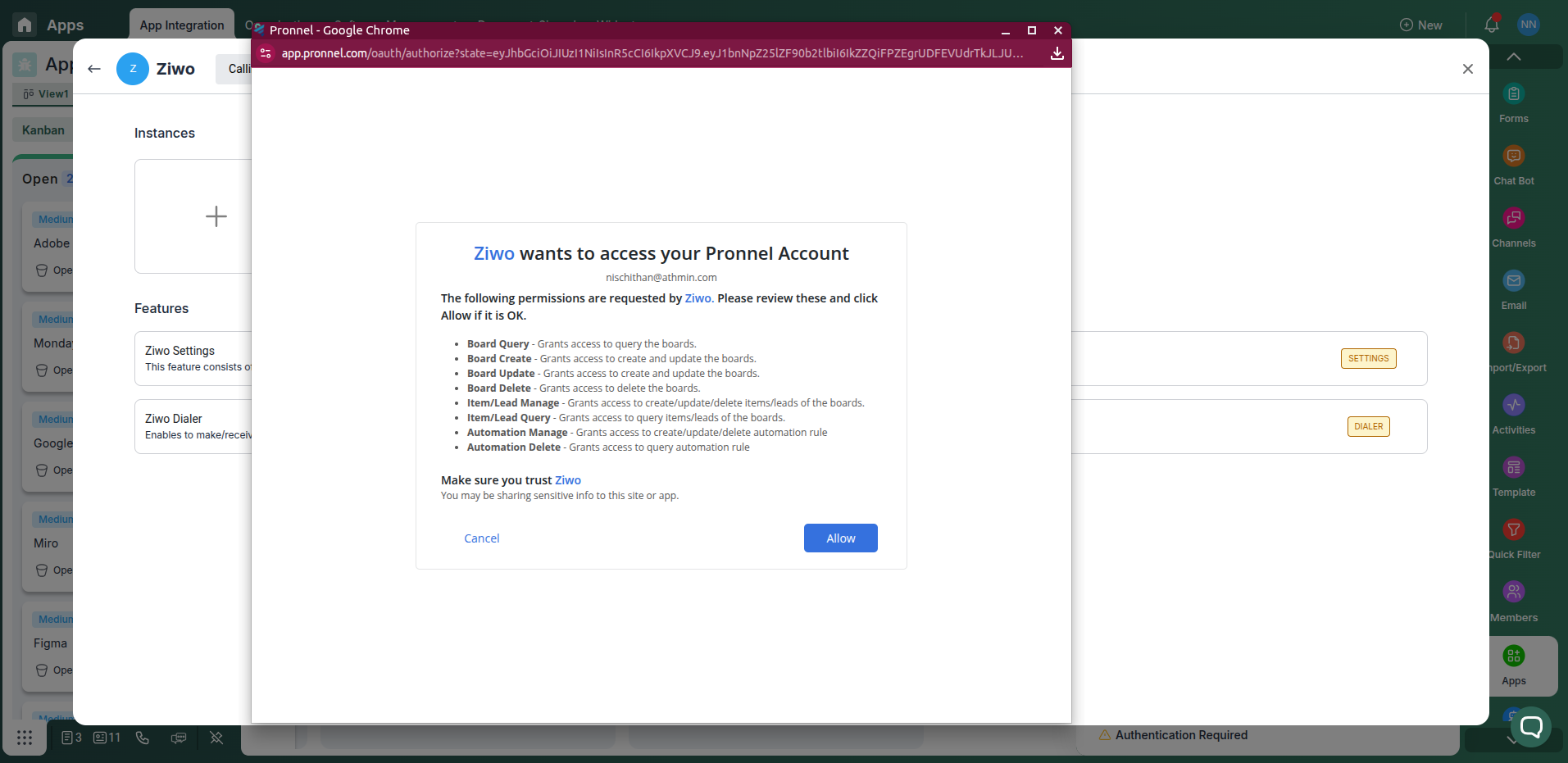This screenshot has height=763, width=1568.
Task: Cancel the Ziwo authorization request
Action: 481,538
